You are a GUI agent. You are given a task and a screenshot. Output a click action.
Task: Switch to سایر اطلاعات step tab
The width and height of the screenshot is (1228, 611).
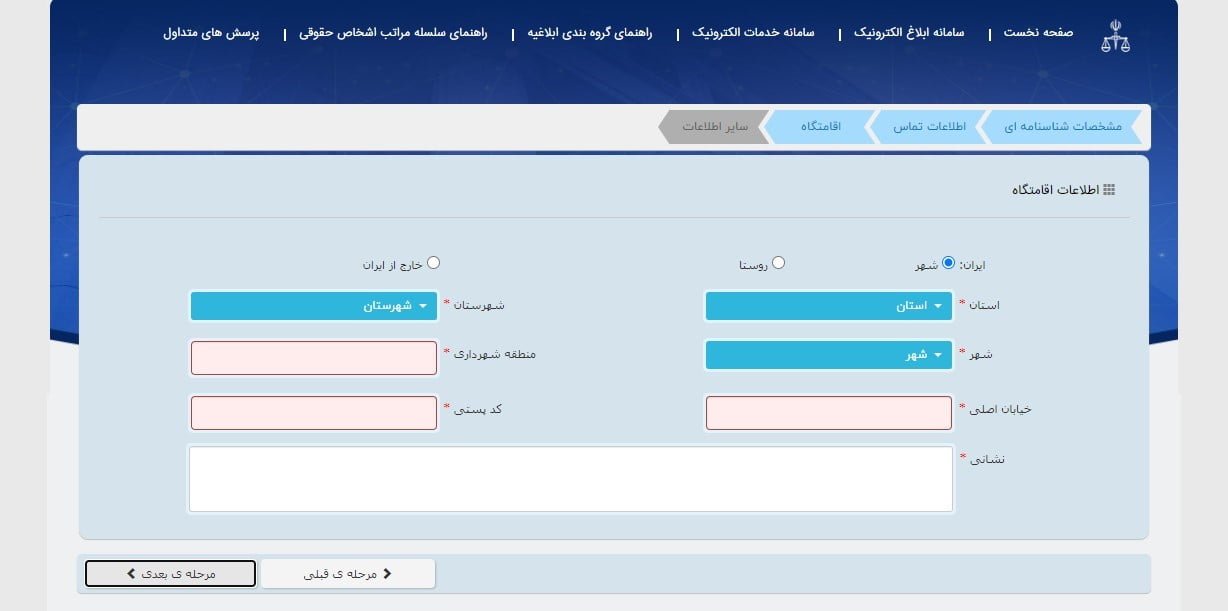tap(716, 127)
